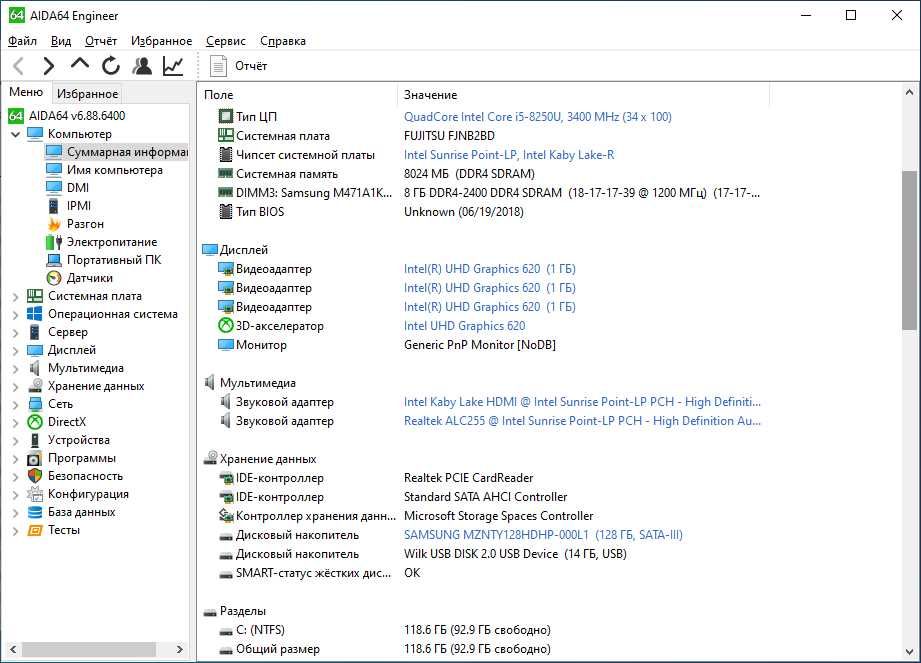Click the Дисплей section header icon
921x663 pixels.
pos(210,250)
